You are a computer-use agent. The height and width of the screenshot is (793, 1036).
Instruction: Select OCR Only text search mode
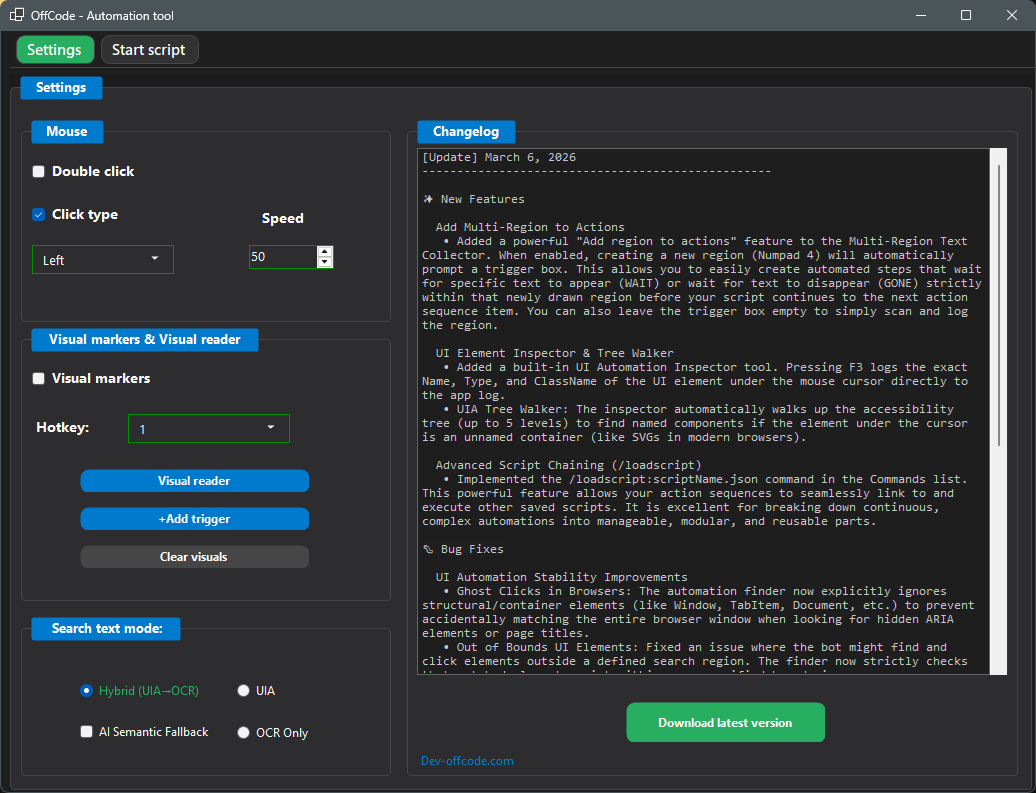pyautogui.click(x=243, y=732)
